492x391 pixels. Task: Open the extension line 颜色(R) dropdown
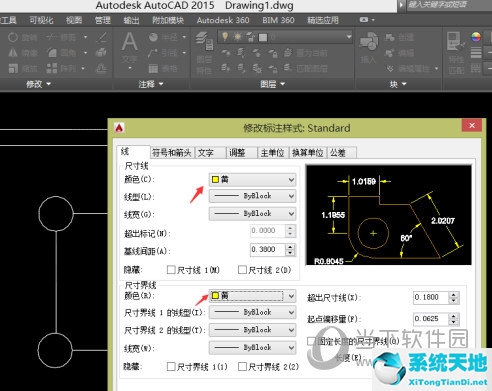tap(252, 296)
